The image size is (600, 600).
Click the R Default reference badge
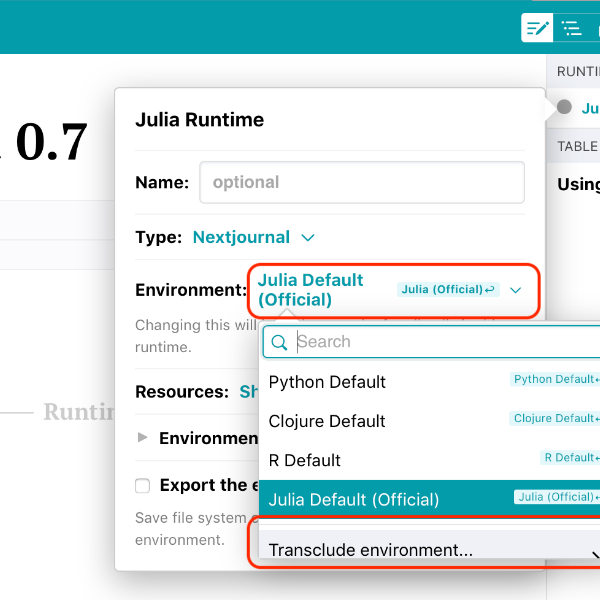click(570, 458)
